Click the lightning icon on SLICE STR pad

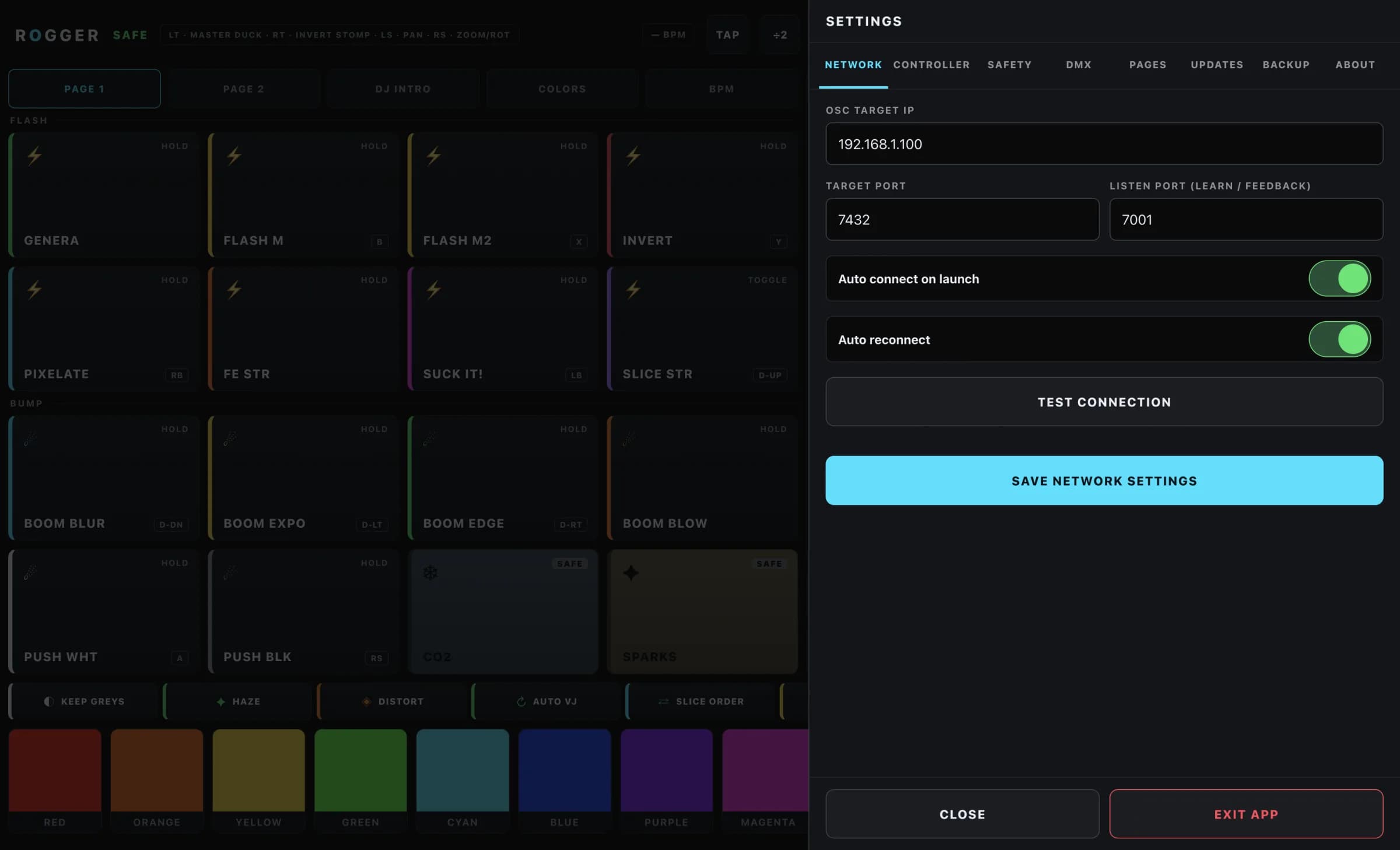(x=633, y=289)
